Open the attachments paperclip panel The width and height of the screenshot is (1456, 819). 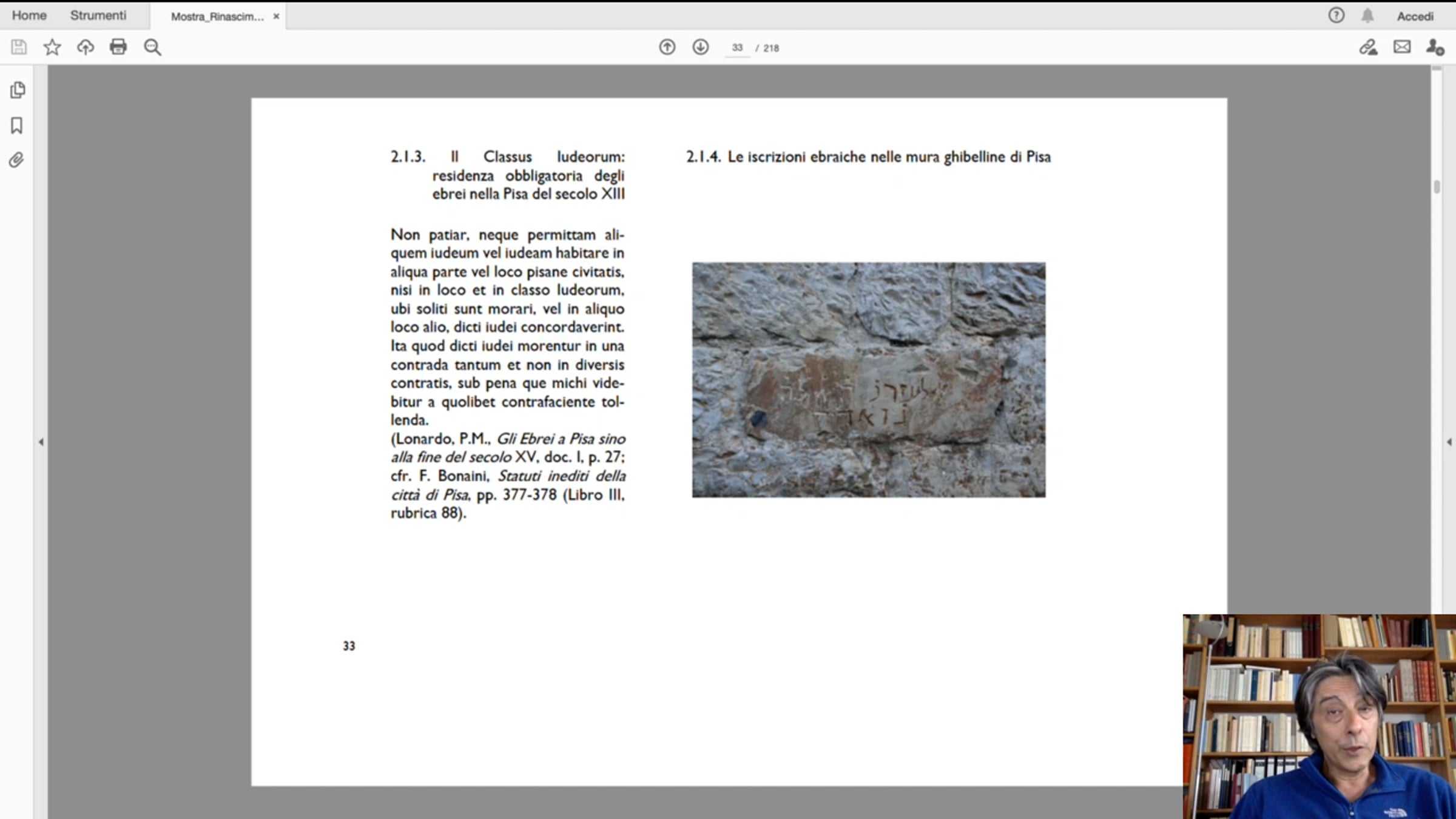click(x=16, y=160)
